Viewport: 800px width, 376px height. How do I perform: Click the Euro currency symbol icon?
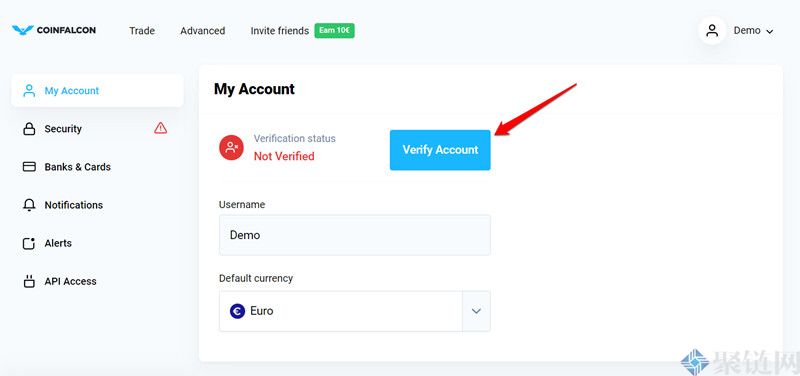pyautogui.click(x=237, y=311)
